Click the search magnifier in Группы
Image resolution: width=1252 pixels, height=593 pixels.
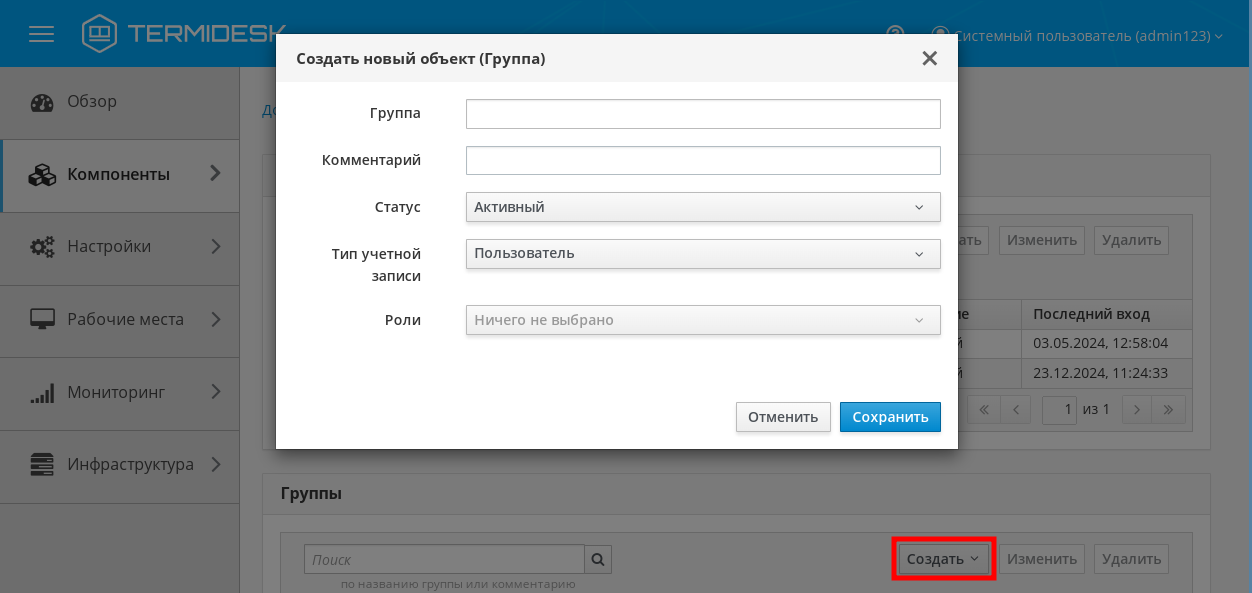[x=598, y=559]
